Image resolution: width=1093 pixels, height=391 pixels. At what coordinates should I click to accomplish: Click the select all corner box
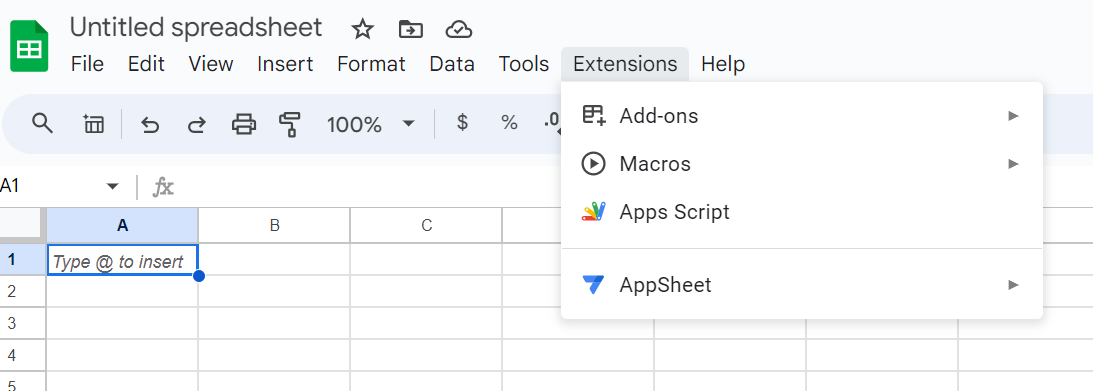[22, 225]
